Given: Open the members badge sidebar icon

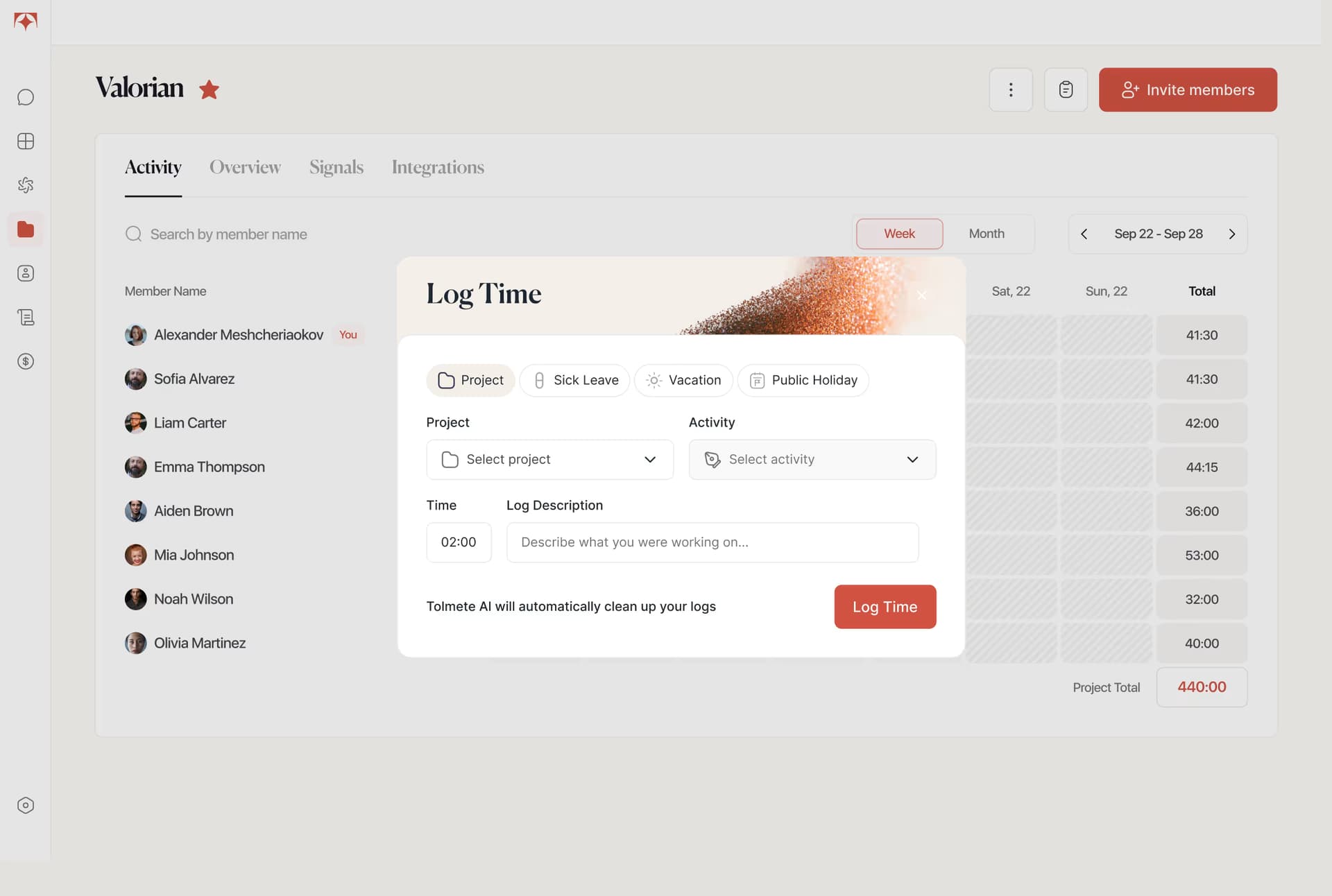Looking at the screenshot, I should pos(26,273).
